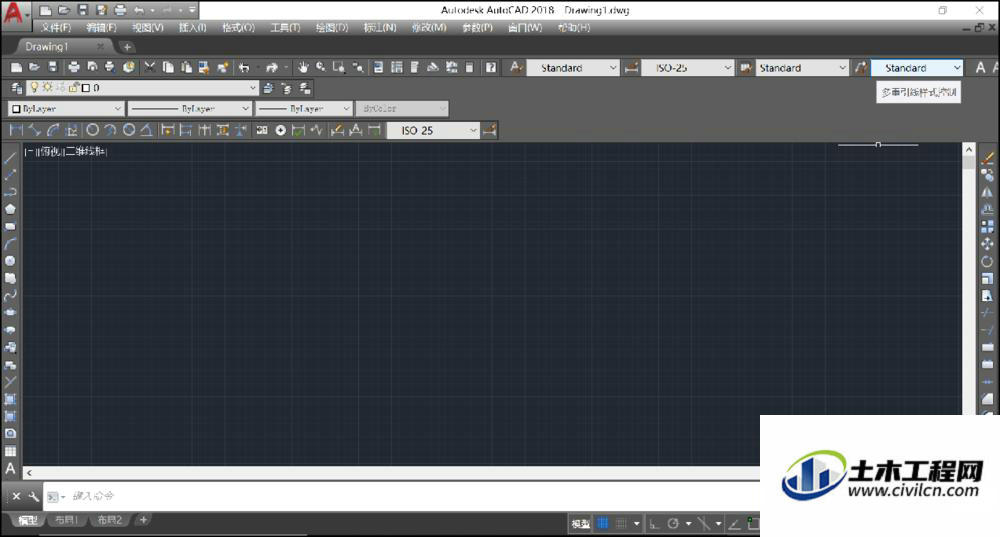Toggle layer on/off lightbulb icon

click(x=34, y=87)
